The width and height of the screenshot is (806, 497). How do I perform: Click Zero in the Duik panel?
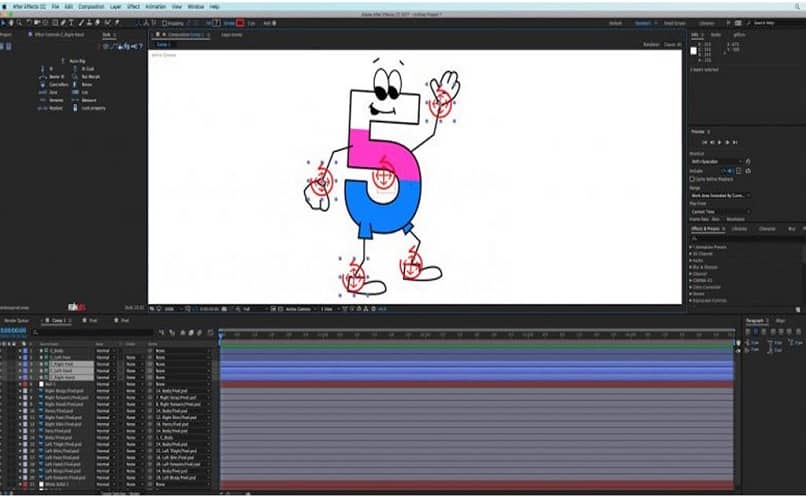click(48, 93)
